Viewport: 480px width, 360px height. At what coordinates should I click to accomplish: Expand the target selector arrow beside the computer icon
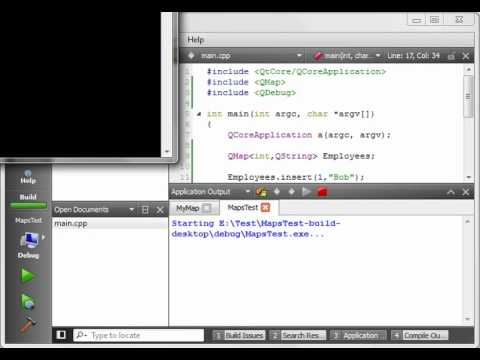pos(43,237)
